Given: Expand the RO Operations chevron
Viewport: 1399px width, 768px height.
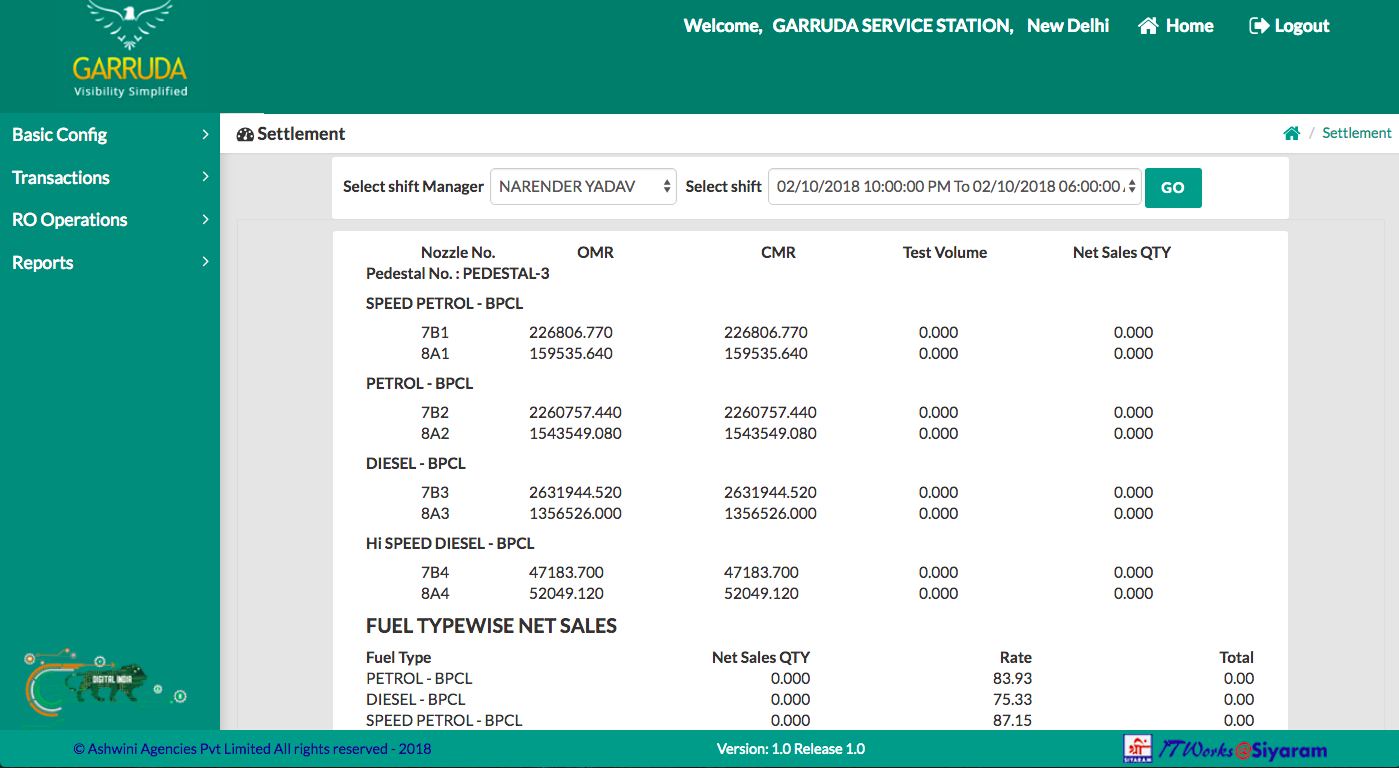Looking at the screenshot, I should [205, 219].
